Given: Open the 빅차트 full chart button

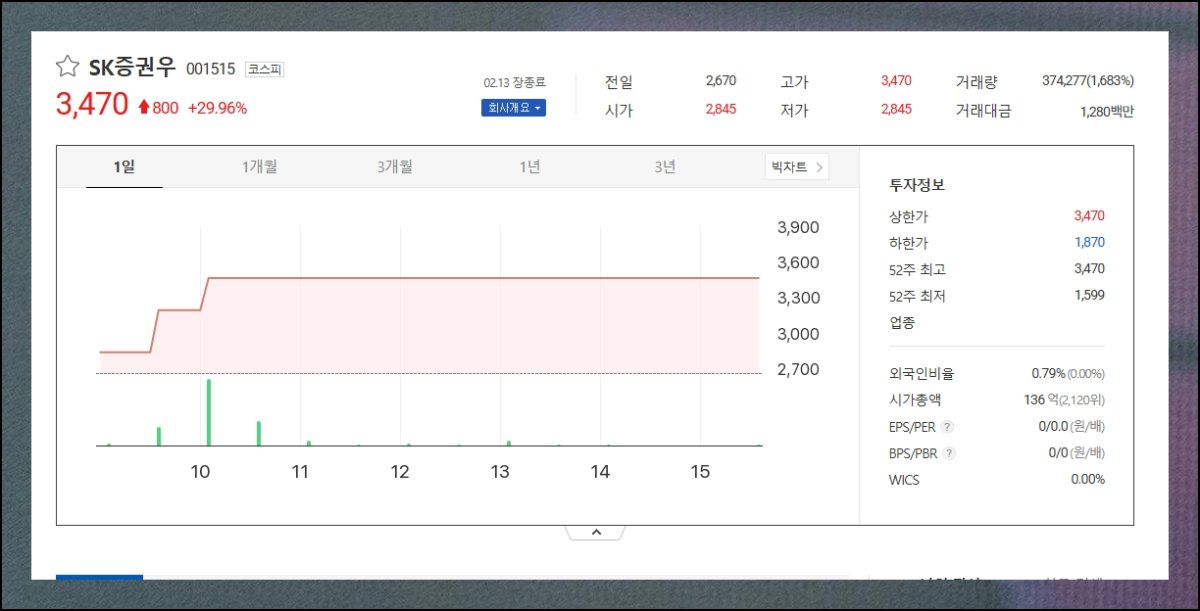Looking at the screenshot, I should click(797, 167).
